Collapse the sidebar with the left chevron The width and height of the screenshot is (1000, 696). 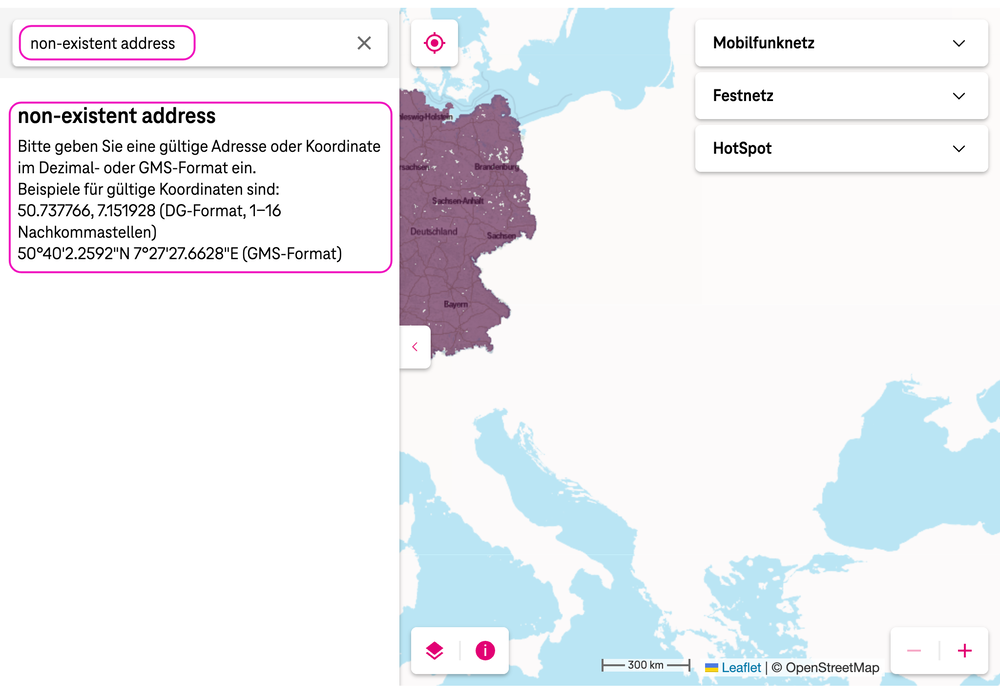[415, 347]
